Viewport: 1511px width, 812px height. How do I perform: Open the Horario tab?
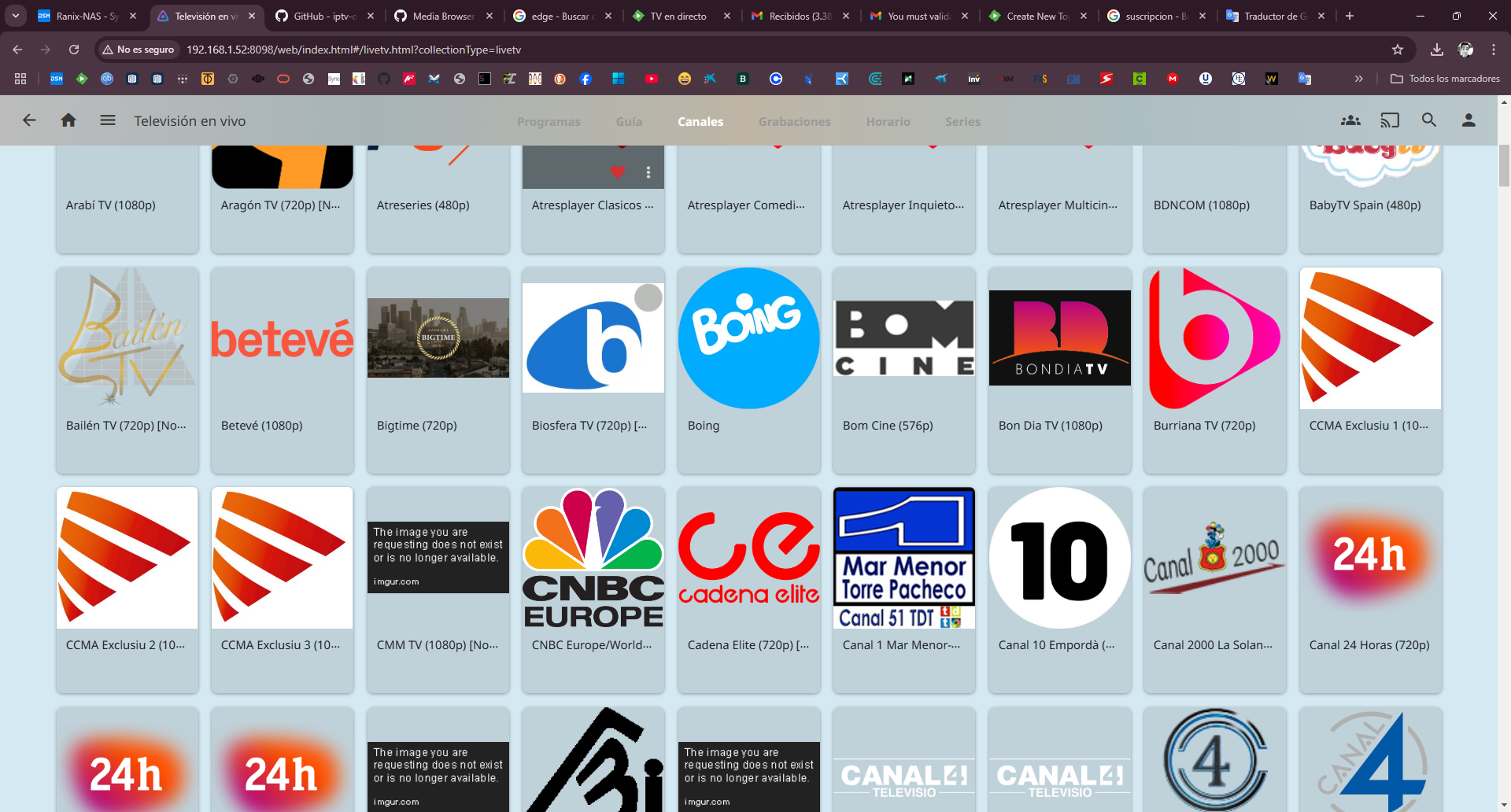pos(888,122)
